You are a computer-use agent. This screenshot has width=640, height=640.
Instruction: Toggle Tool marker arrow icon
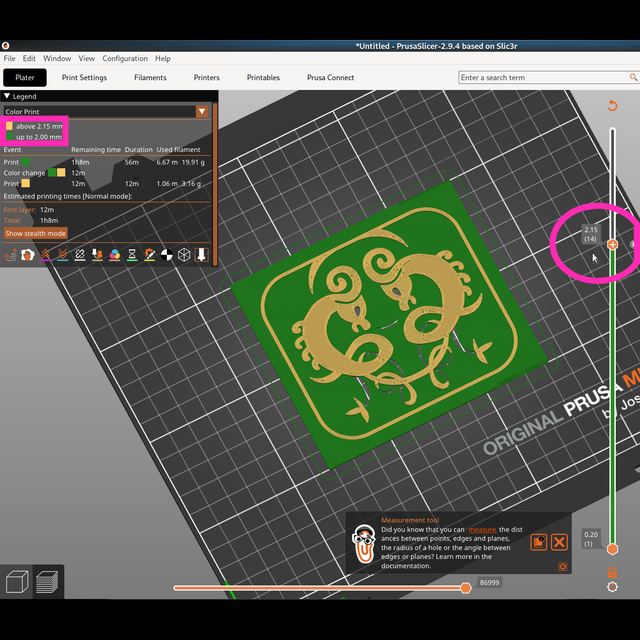[x=201, y=255]
